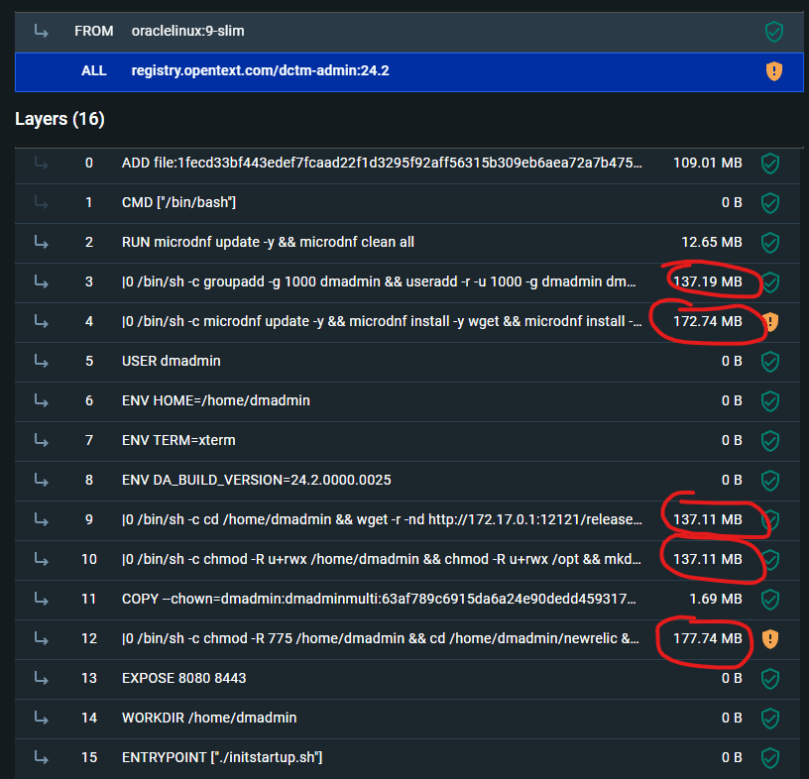809x779 pixels.
Task: Click the arrow icon on layer 13 row
Action: click(x=41, y=678)
